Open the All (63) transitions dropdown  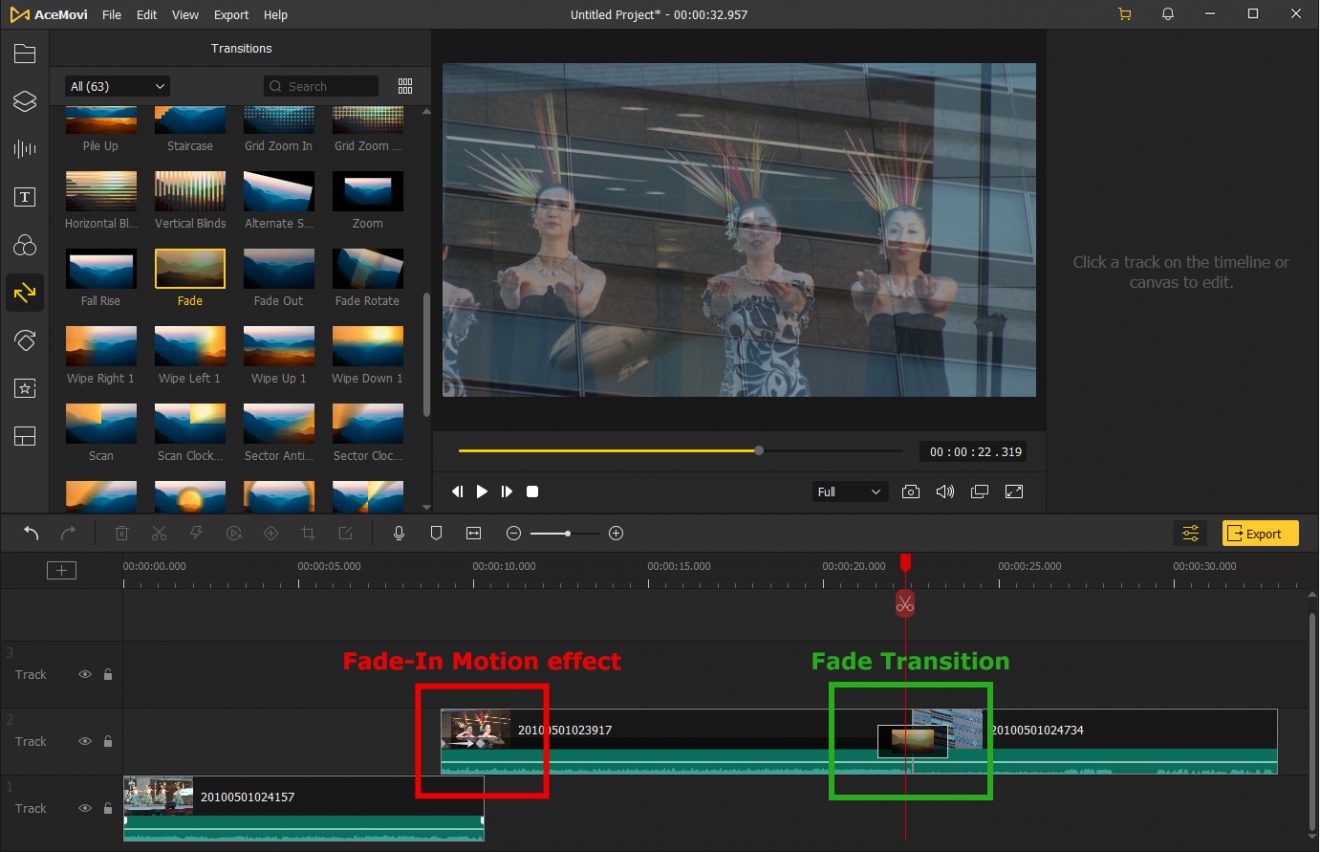117,86
